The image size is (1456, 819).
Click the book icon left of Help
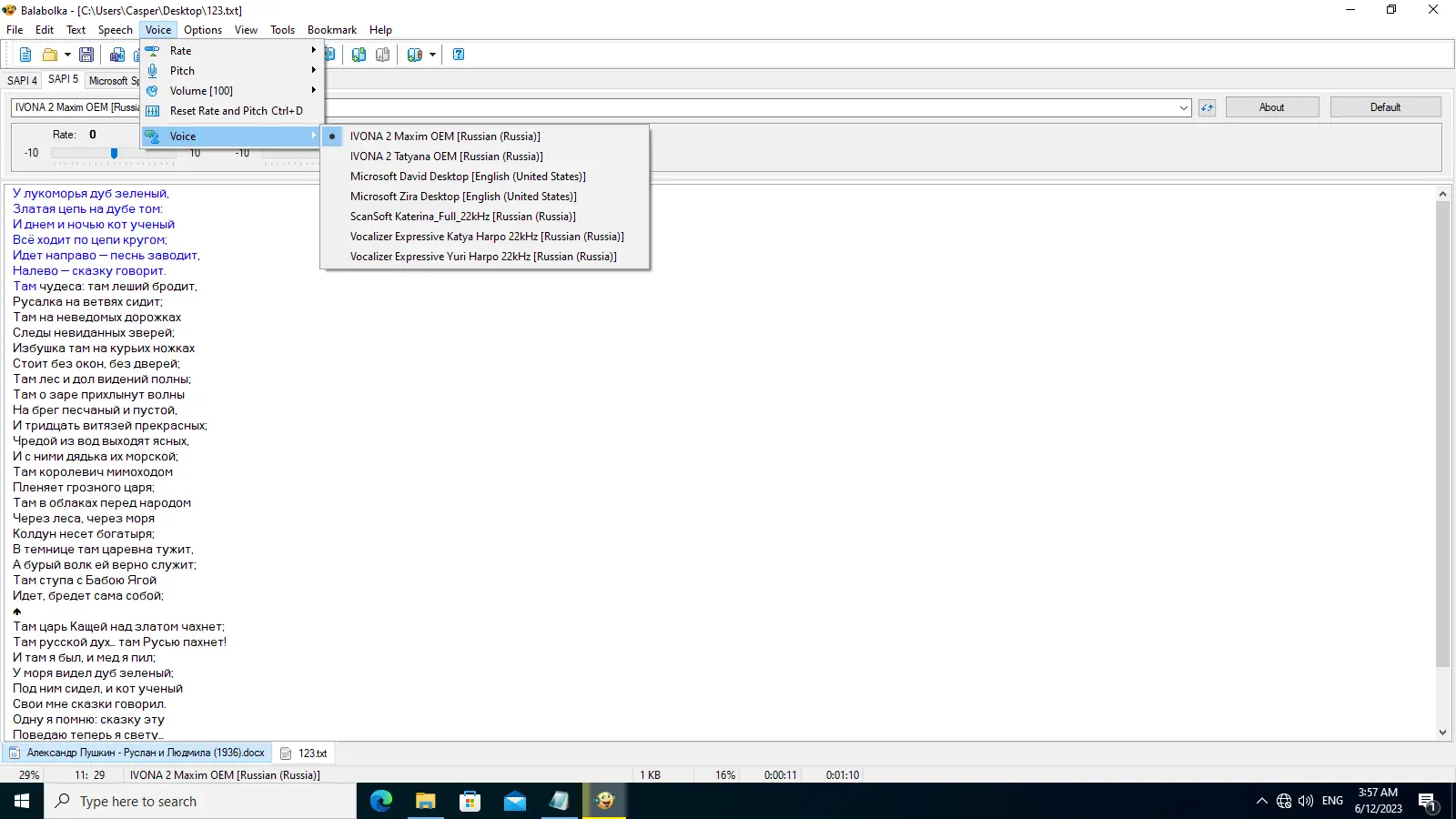(x=415, y=55)
